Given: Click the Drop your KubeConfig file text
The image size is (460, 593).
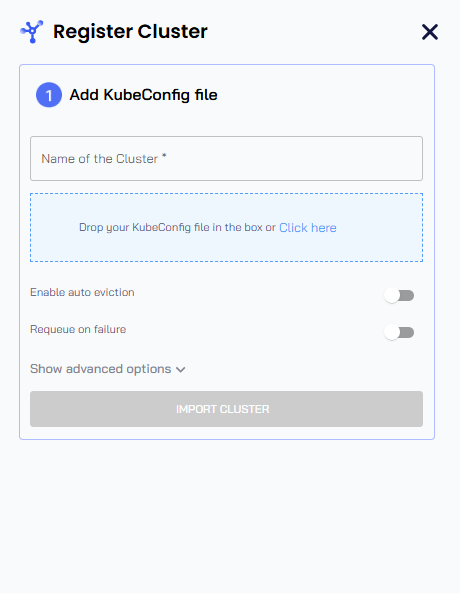Looking at the screenshot, I should [x=177, y=227].
